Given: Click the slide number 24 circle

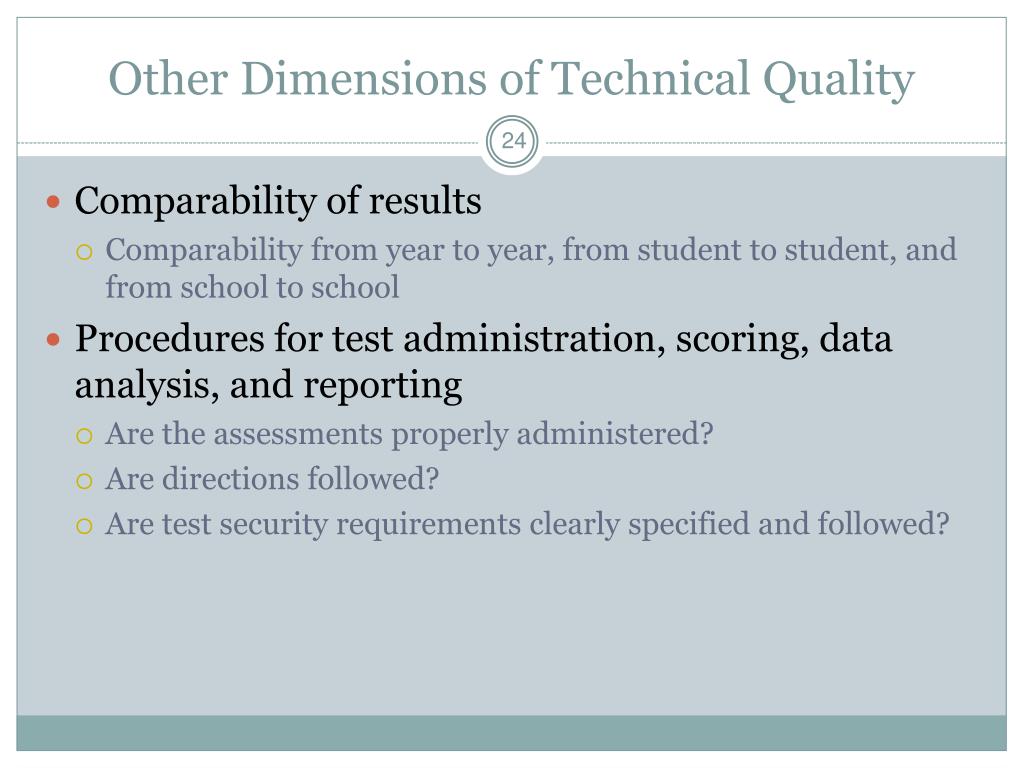Looking at the screenshot, I should pyautogui.click(x=513, y=142).
